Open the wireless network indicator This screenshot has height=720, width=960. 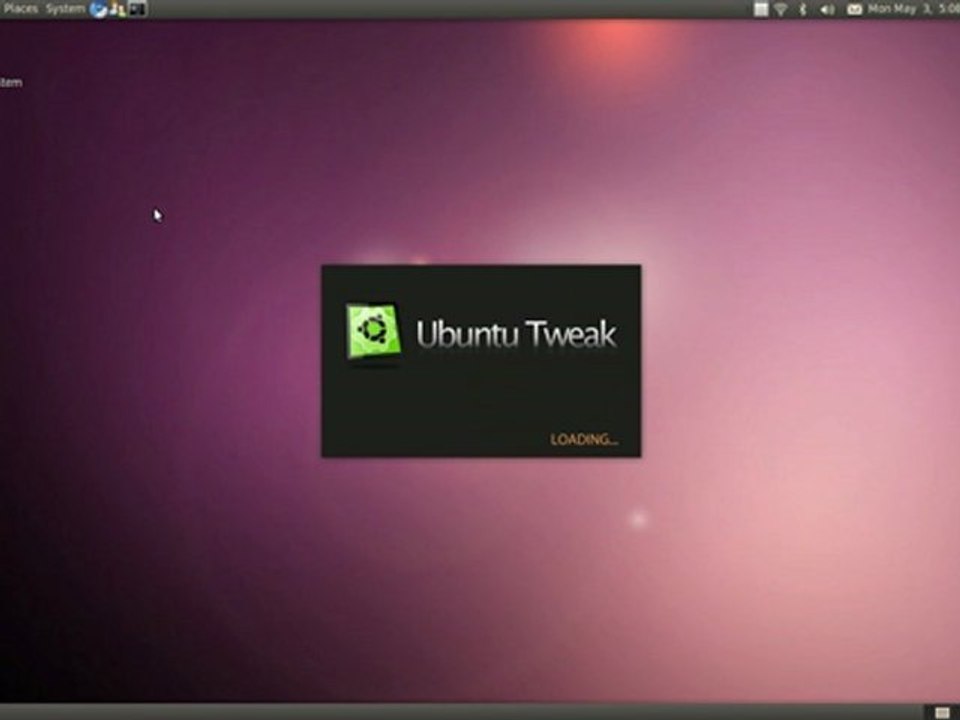781,9
